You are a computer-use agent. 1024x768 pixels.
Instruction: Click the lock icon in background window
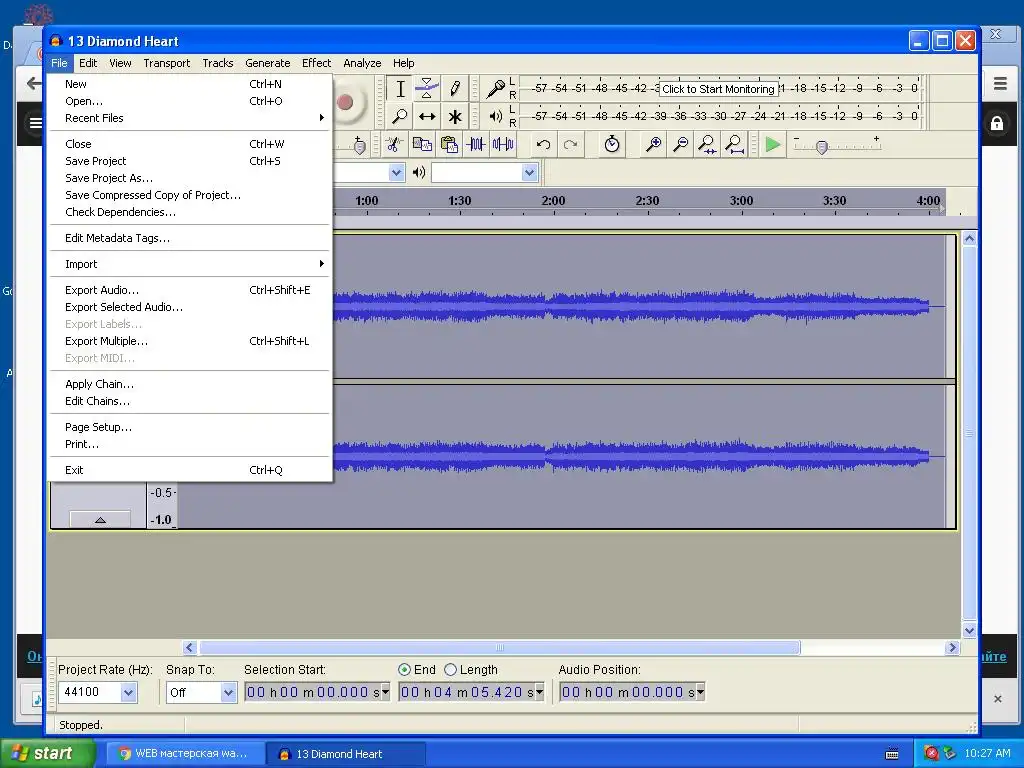tap(997, 123)
